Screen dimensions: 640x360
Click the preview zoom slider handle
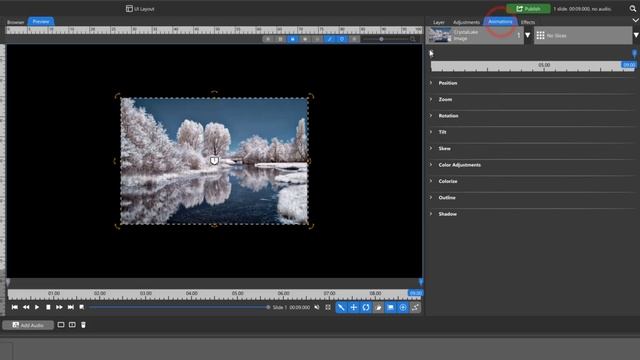(381, 39)
